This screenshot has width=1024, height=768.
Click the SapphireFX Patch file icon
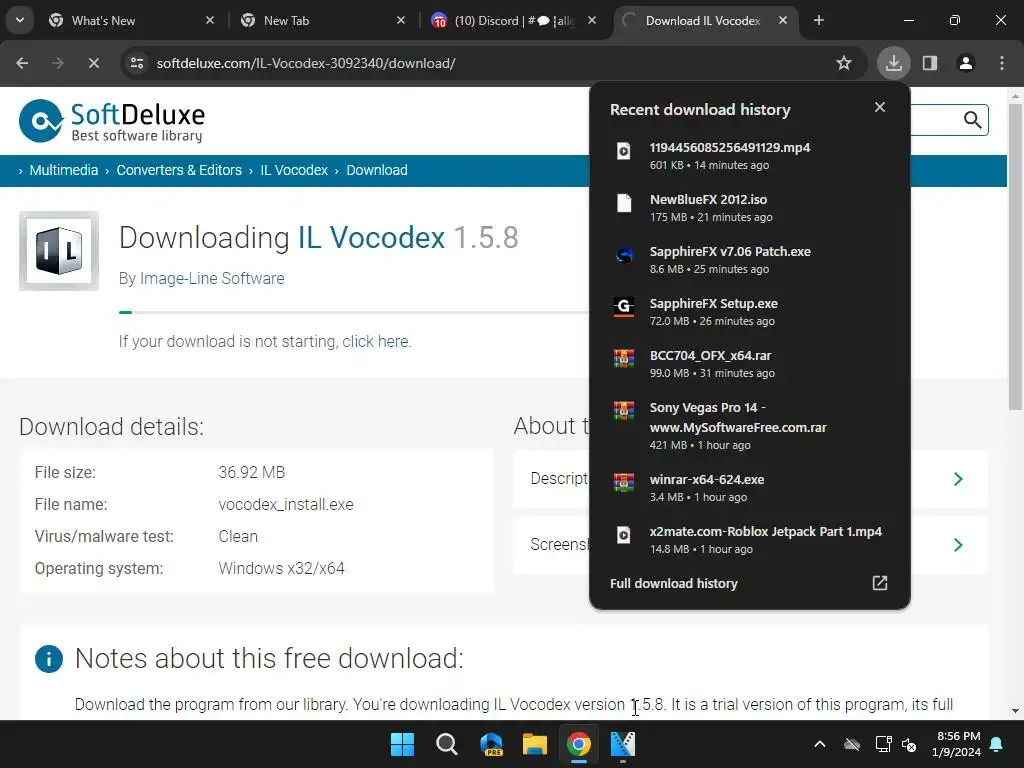click(x=624, y=255)
